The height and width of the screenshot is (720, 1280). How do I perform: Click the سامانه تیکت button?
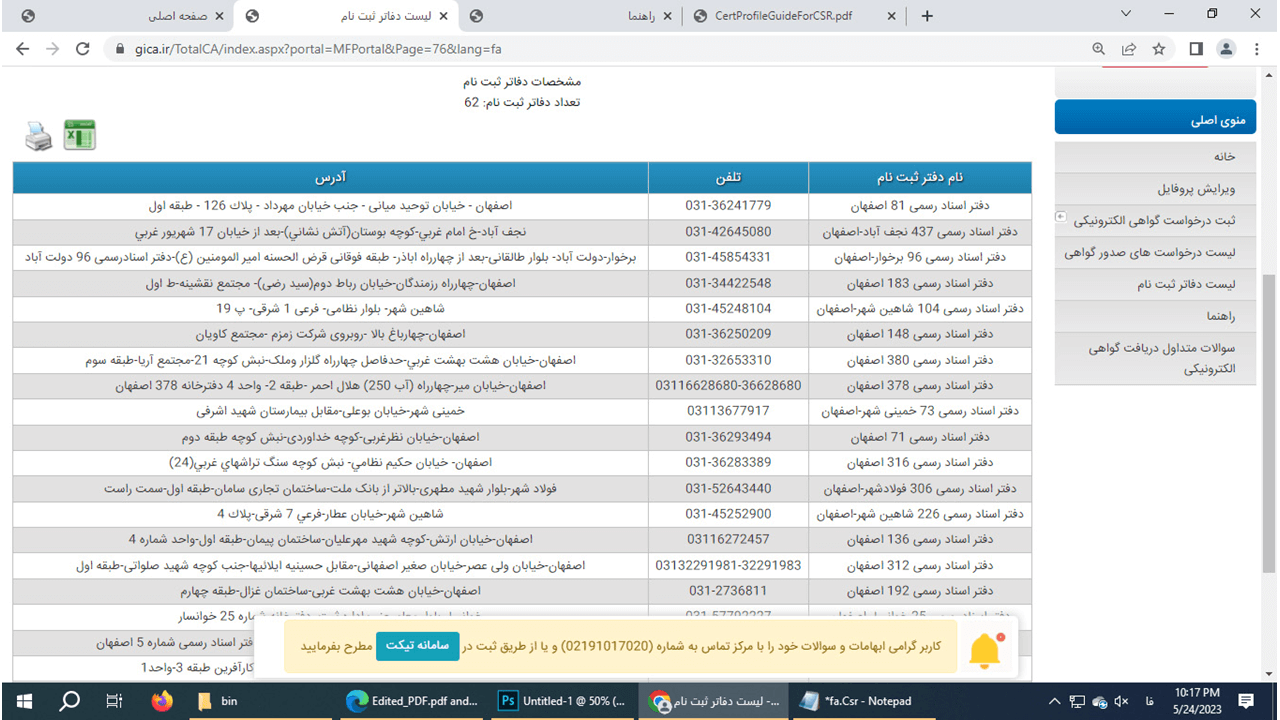(x=417, y=646)
